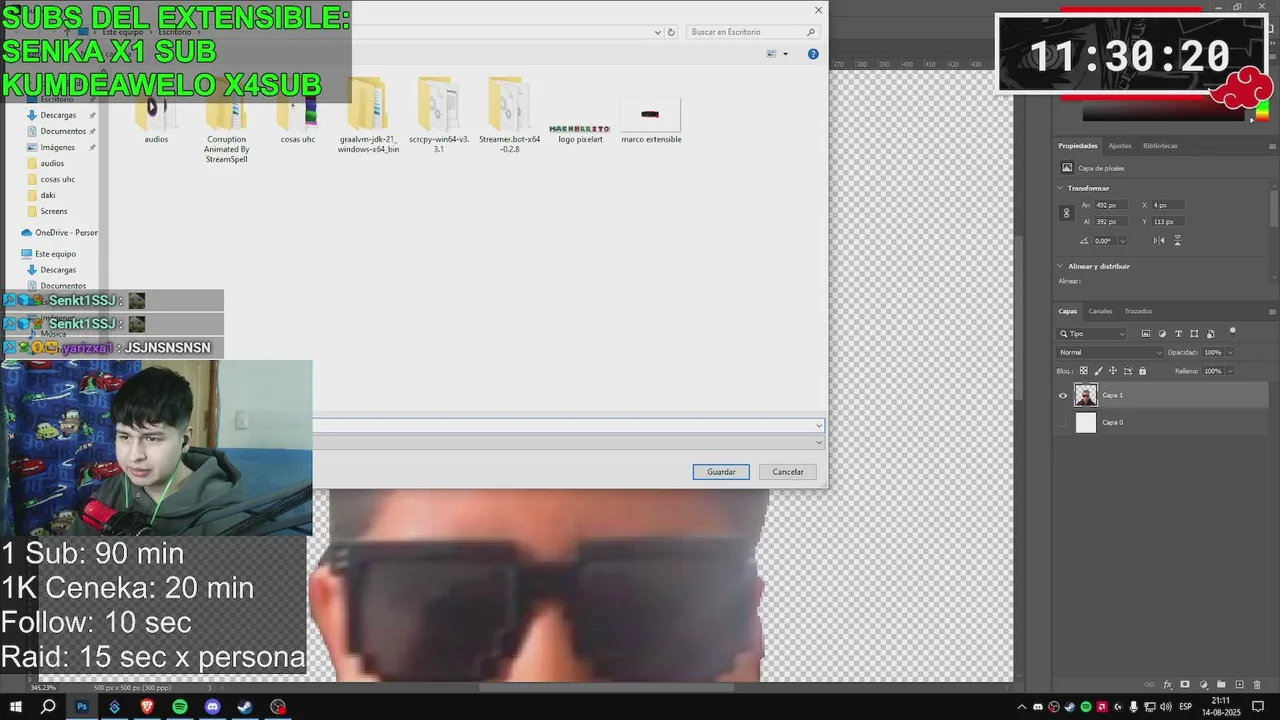Open help icon in save dialog

point(813,54)
